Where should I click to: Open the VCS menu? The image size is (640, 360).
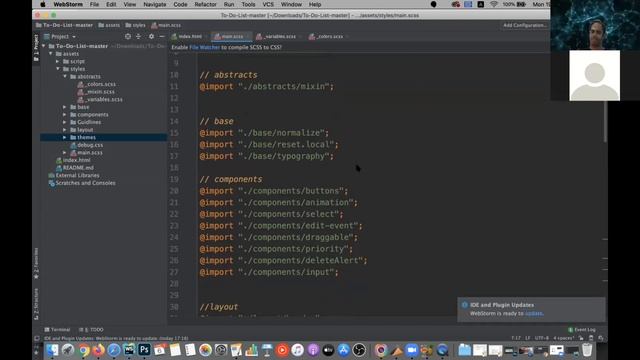click(x=268, y=4)
